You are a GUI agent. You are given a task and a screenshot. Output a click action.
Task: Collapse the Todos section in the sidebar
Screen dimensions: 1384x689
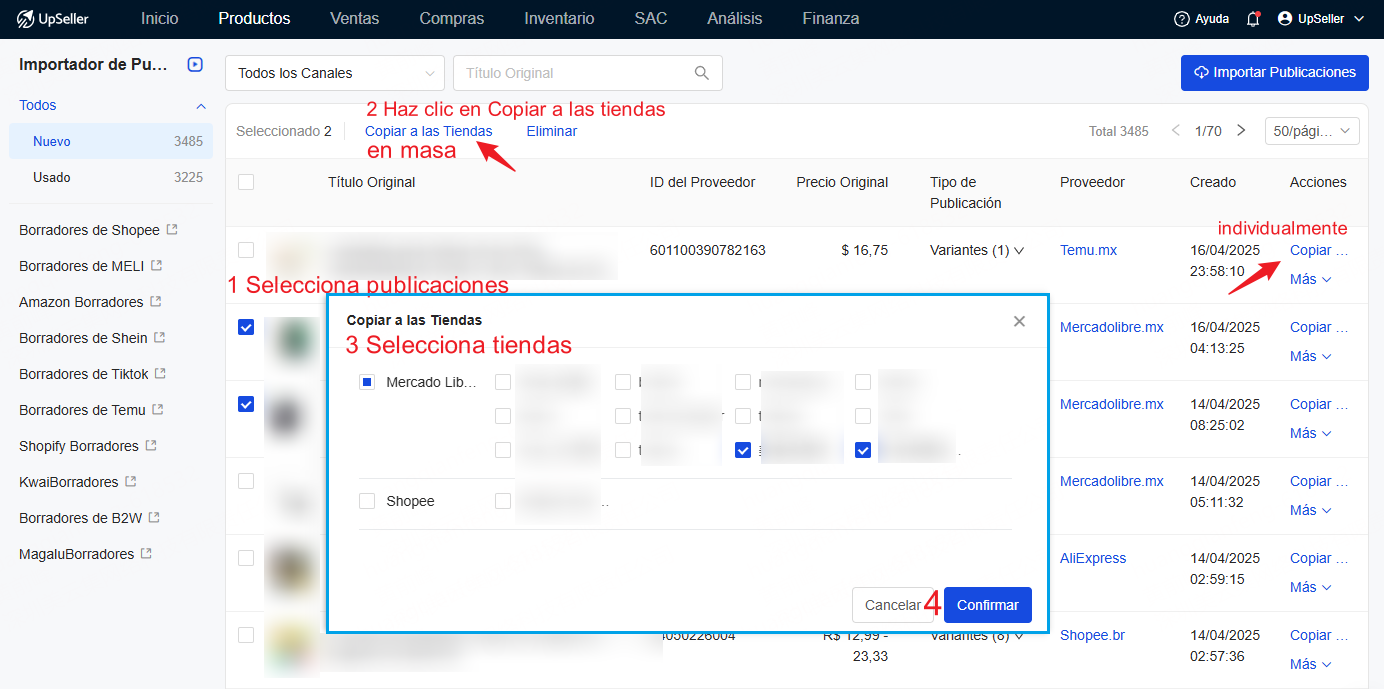[x=201, y=105]
